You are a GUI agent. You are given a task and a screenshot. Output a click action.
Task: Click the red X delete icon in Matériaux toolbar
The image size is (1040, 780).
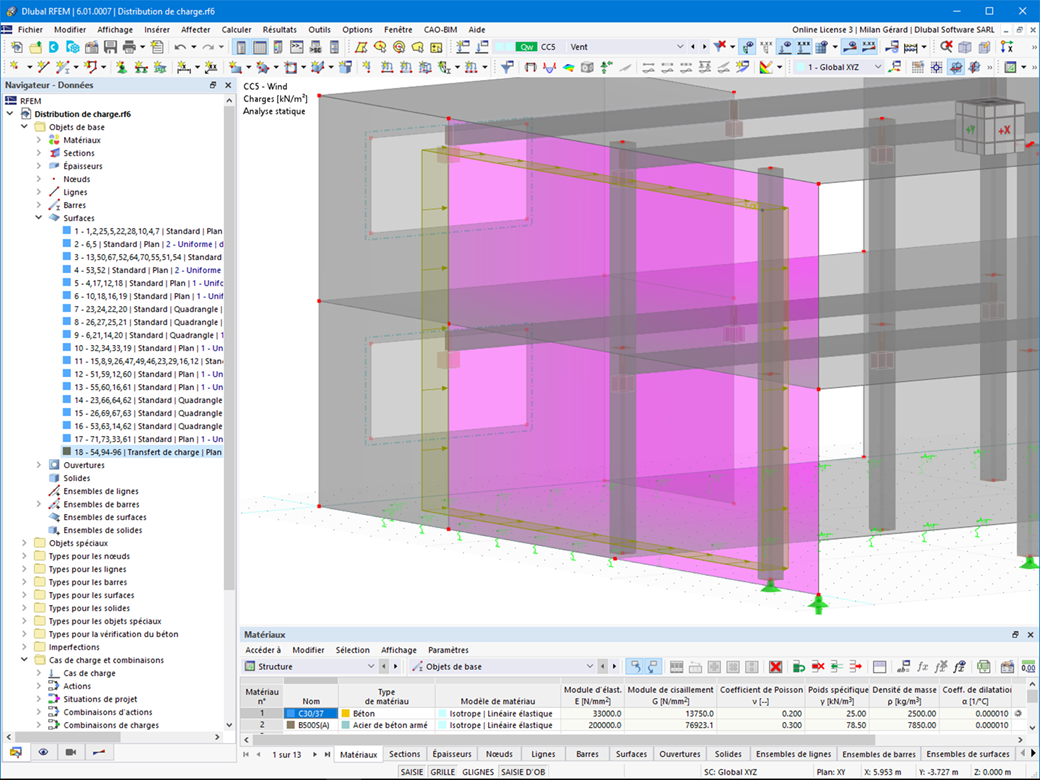click(x=775, y=667)
